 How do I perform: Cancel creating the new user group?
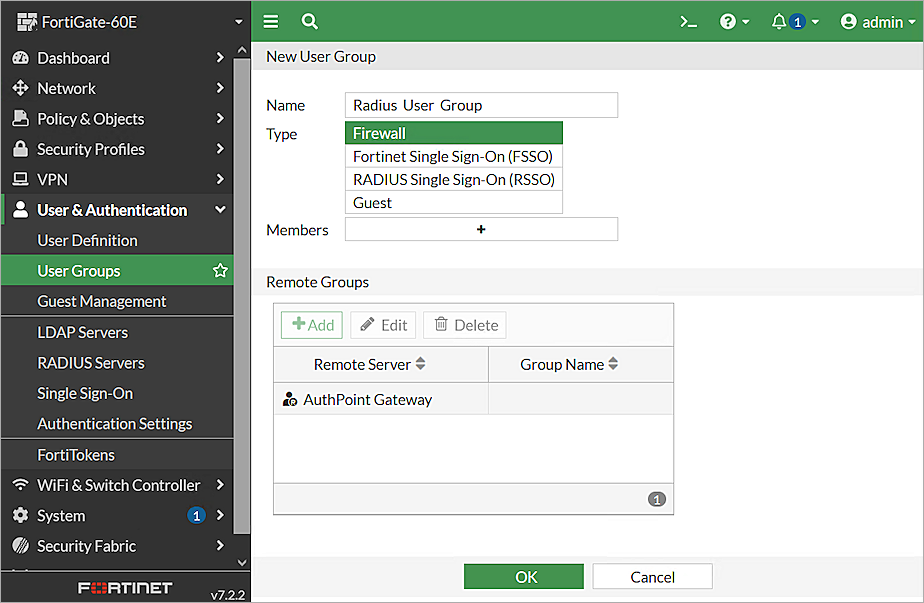click(652, 576)
